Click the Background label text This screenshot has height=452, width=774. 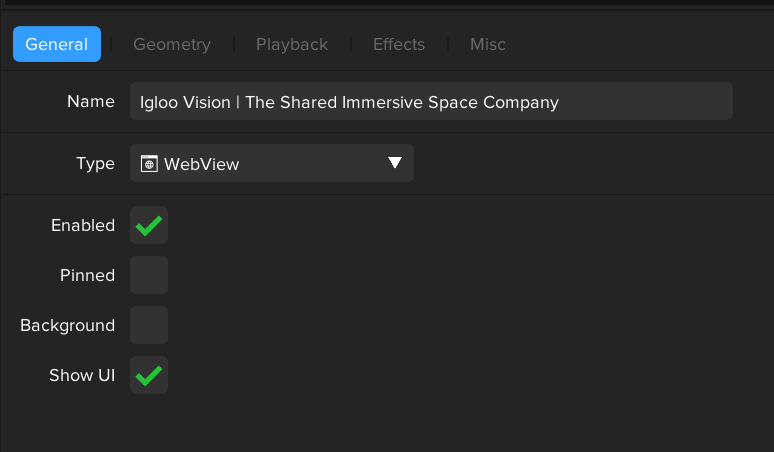click(67, 326)
